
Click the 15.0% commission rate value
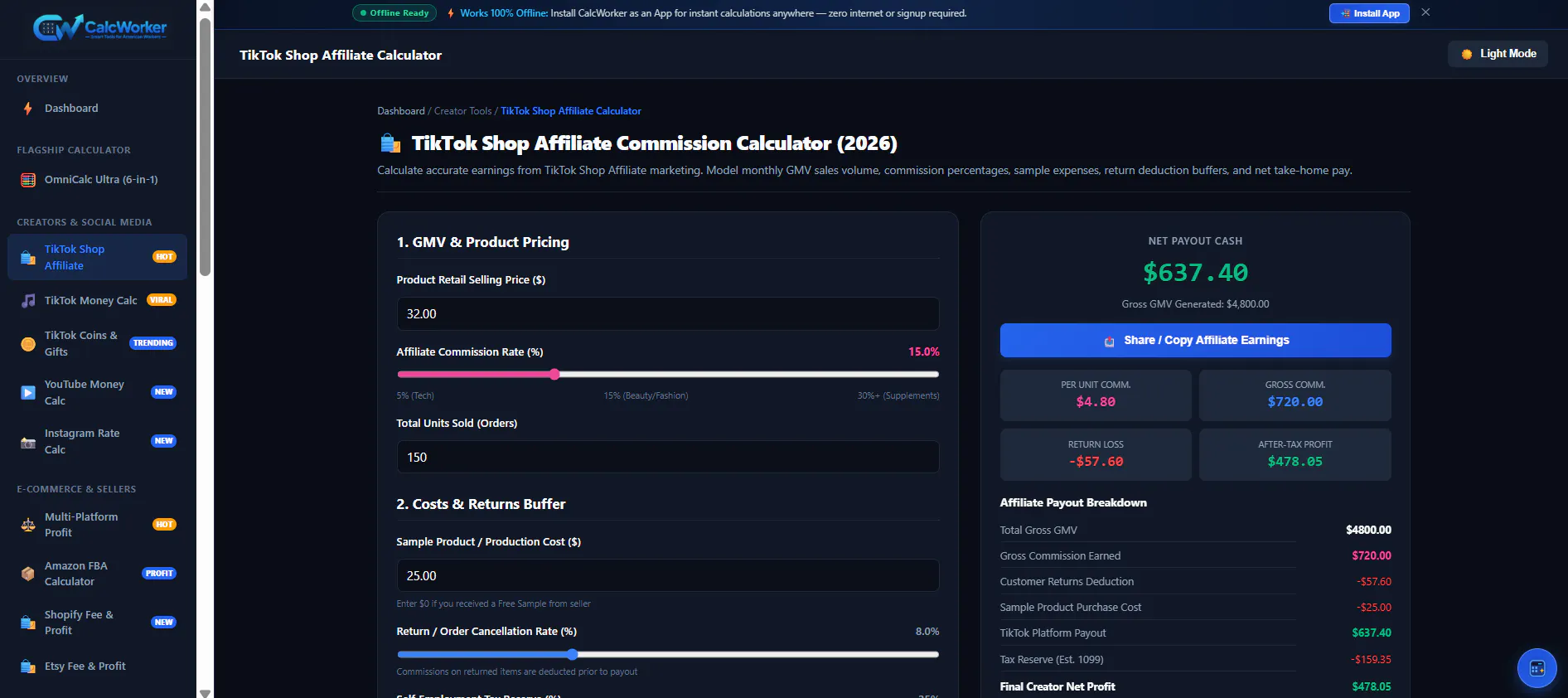tap(924, 352)
